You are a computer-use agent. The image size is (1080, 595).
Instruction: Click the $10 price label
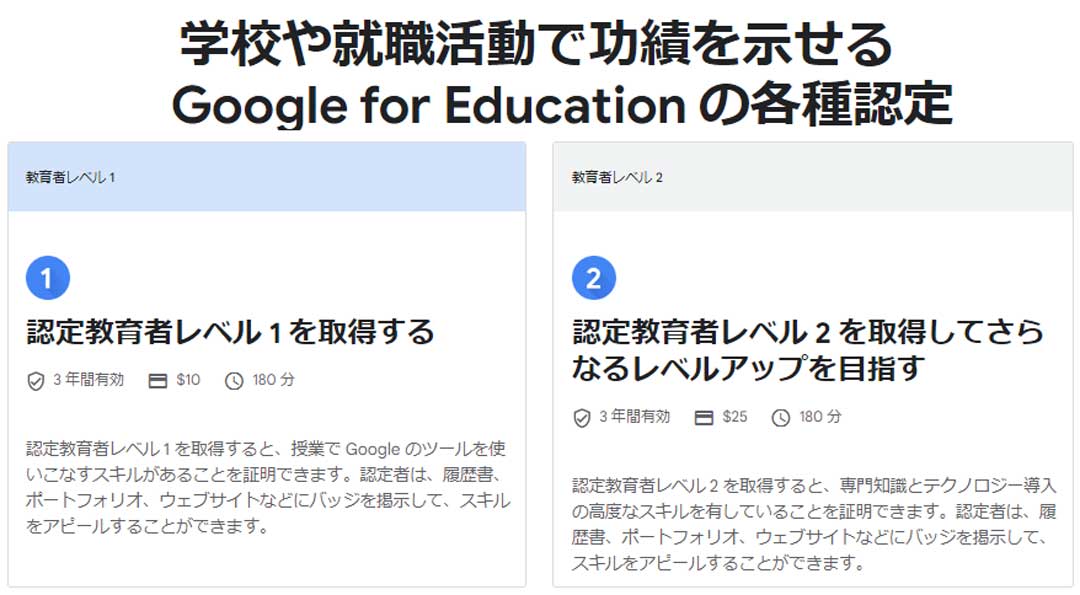pos(188,379)
